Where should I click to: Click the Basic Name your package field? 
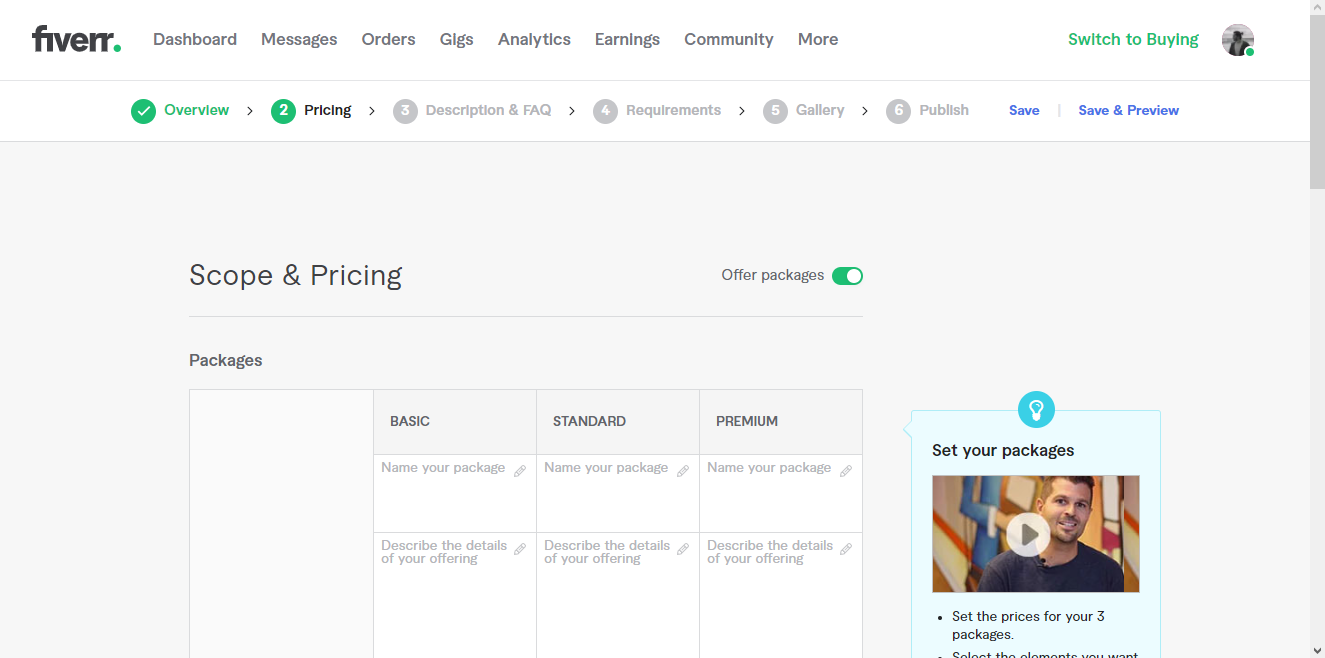click(x=455, y=493)
